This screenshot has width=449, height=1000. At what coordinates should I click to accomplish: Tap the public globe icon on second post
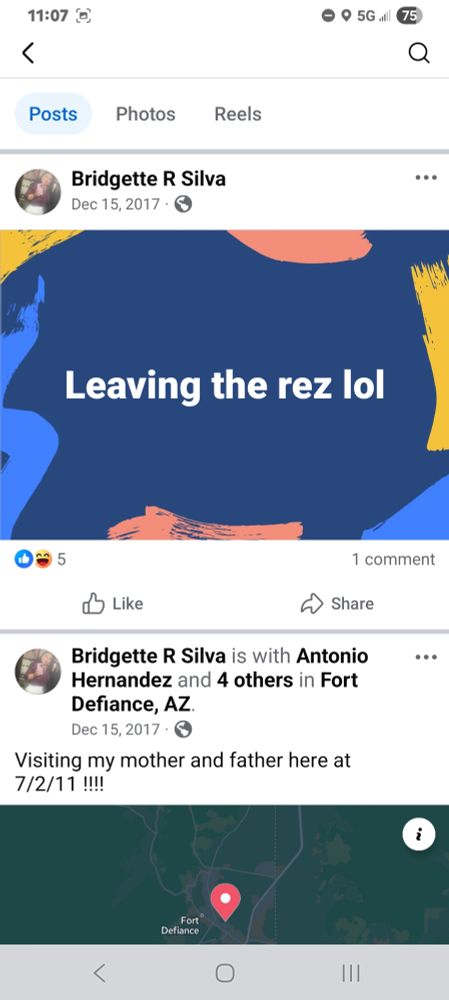pos(183,729)
